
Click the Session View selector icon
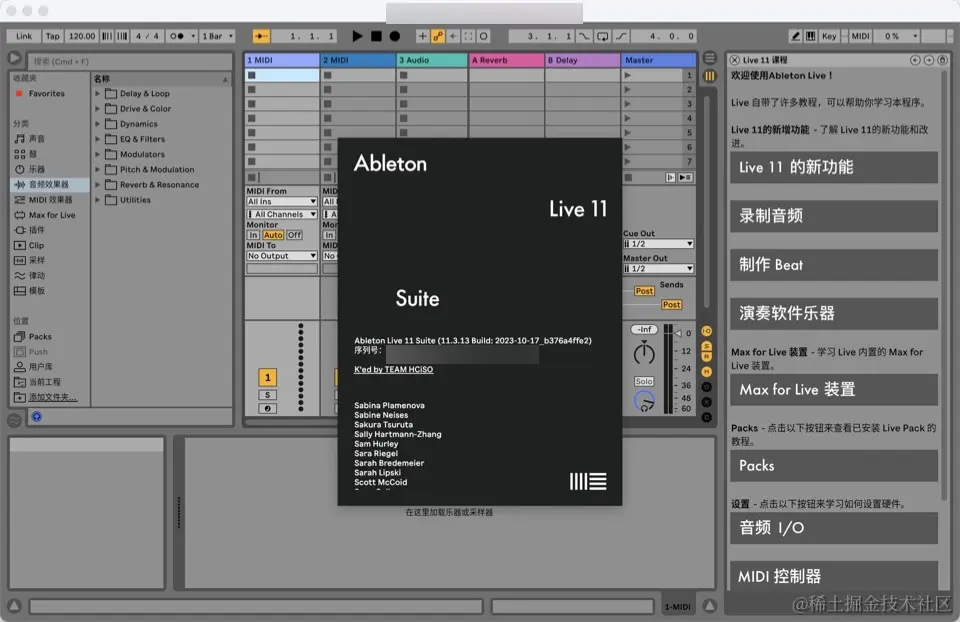(710, 76)
